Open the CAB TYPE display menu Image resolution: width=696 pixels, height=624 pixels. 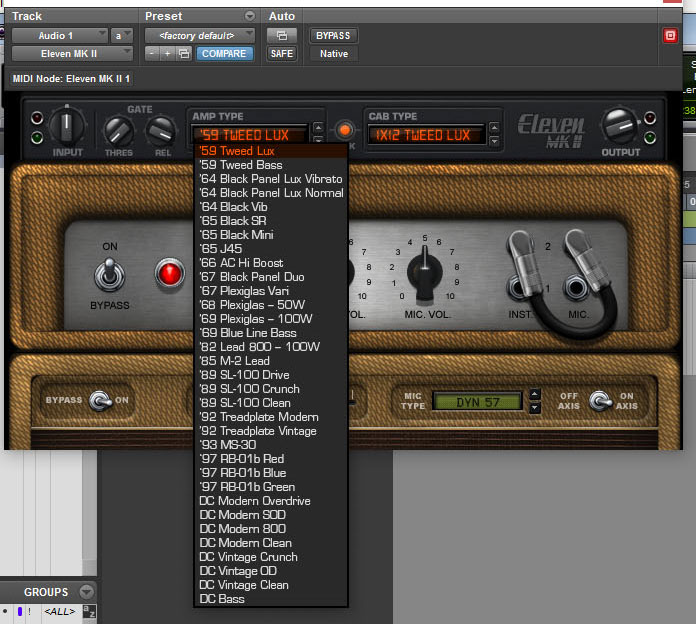(x=426, y=135)
